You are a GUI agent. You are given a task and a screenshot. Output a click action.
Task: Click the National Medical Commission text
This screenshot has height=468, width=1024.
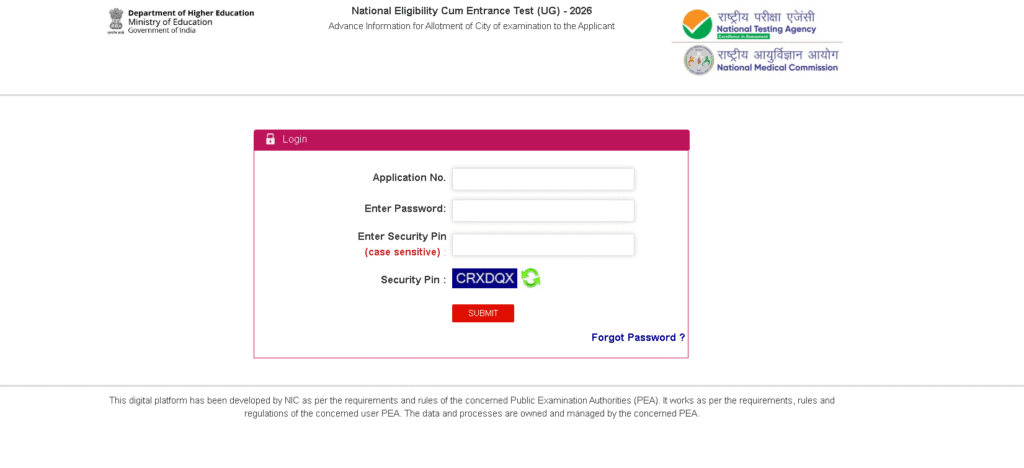pos(778,67)
